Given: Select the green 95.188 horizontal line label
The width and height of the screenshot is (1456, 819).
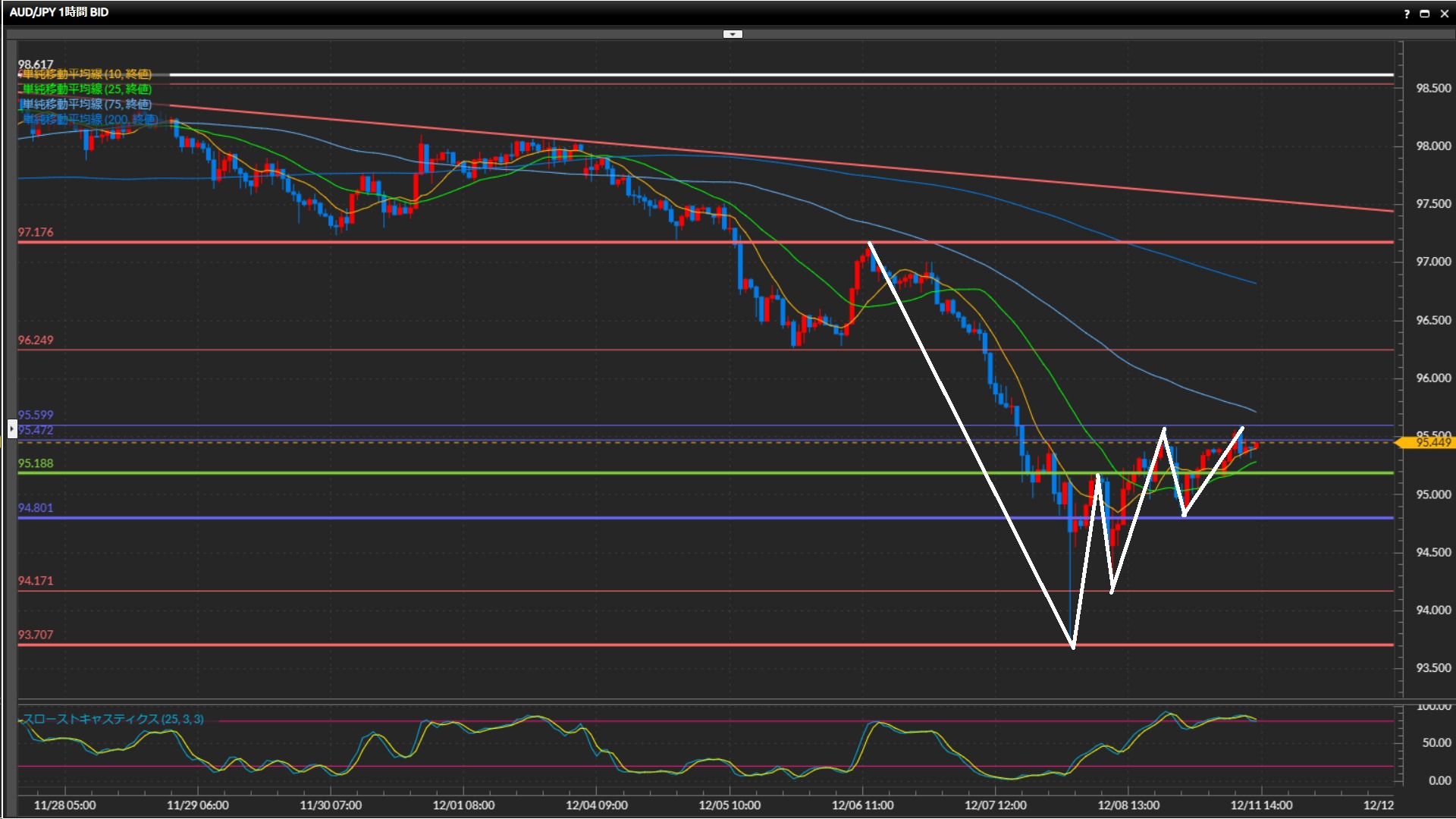Looking at the screenshot, I should [36, 463].
